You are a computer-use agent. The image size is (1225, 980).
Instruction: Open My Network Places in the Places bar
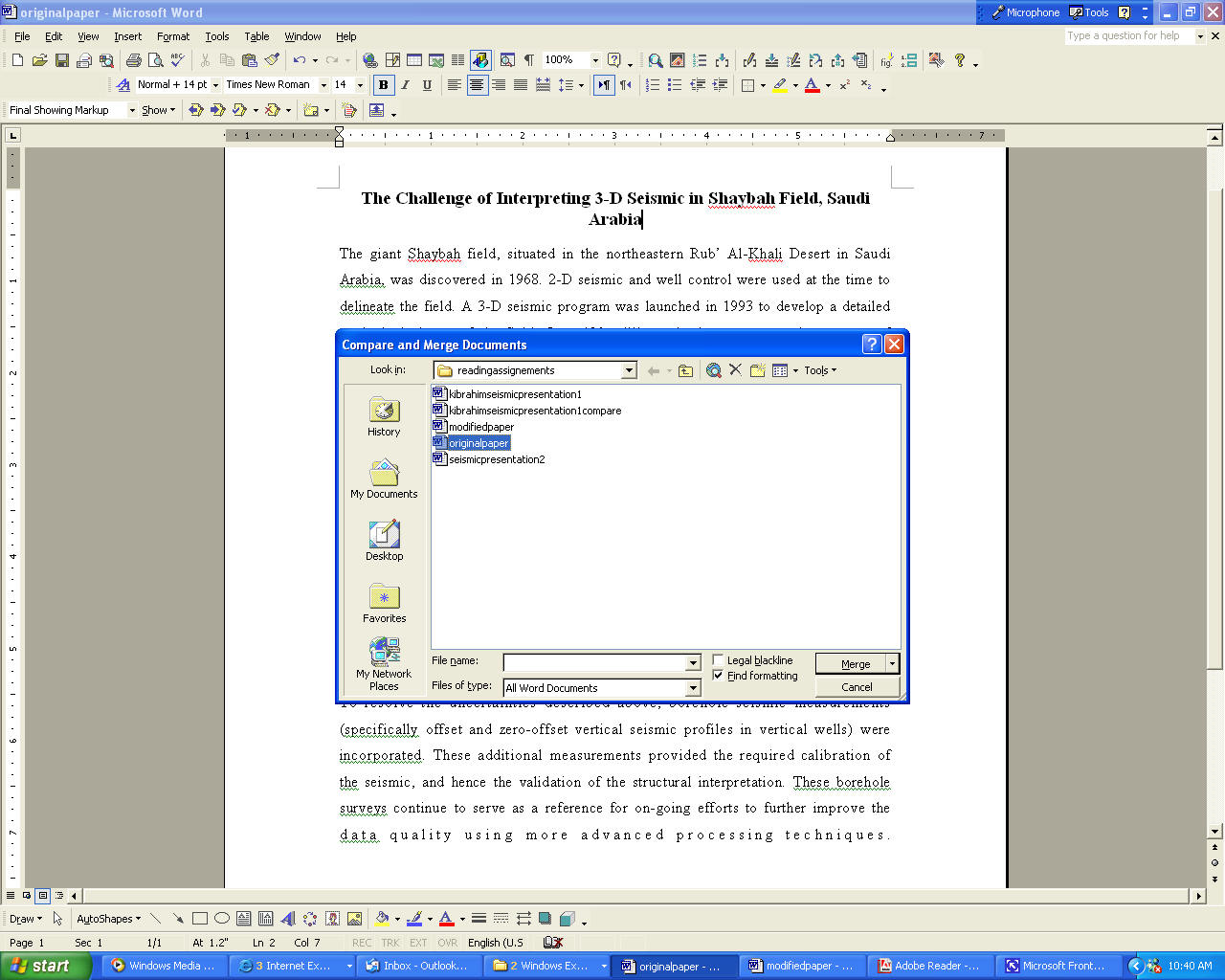(384, 665)
